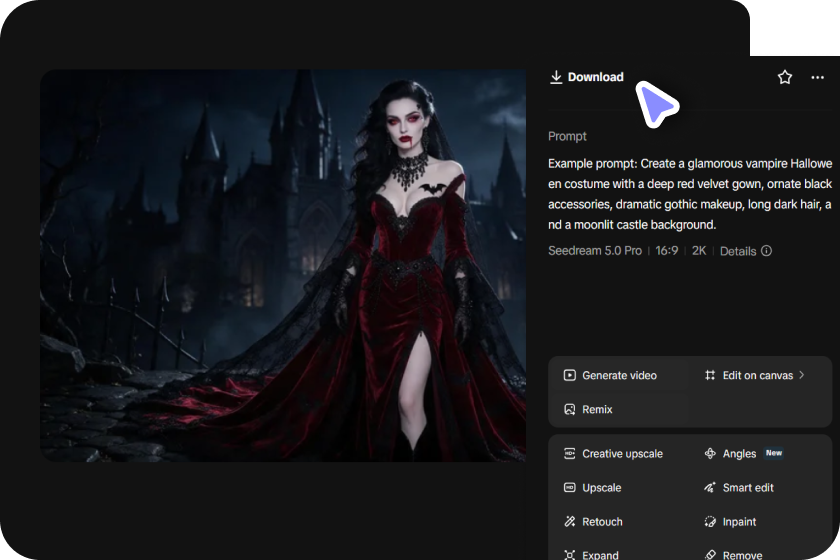The image size is (840, 560).
Task: Click the Remove eraser icon
Action: (710, 555)
